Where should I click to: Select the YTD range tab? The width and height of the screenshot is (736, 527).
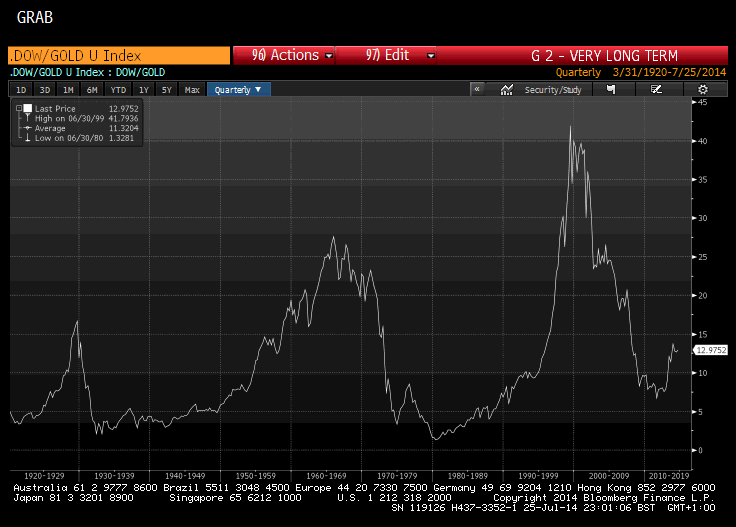click(118, 90)
